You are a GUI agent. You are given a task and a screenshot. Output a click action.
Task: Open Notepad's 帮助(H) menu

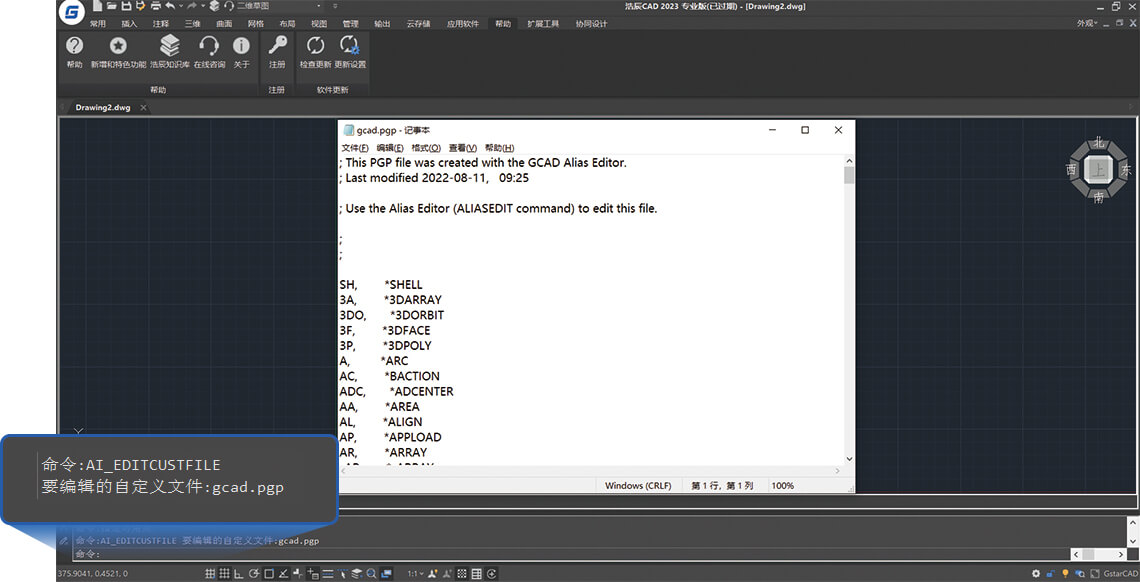point(499,147)
